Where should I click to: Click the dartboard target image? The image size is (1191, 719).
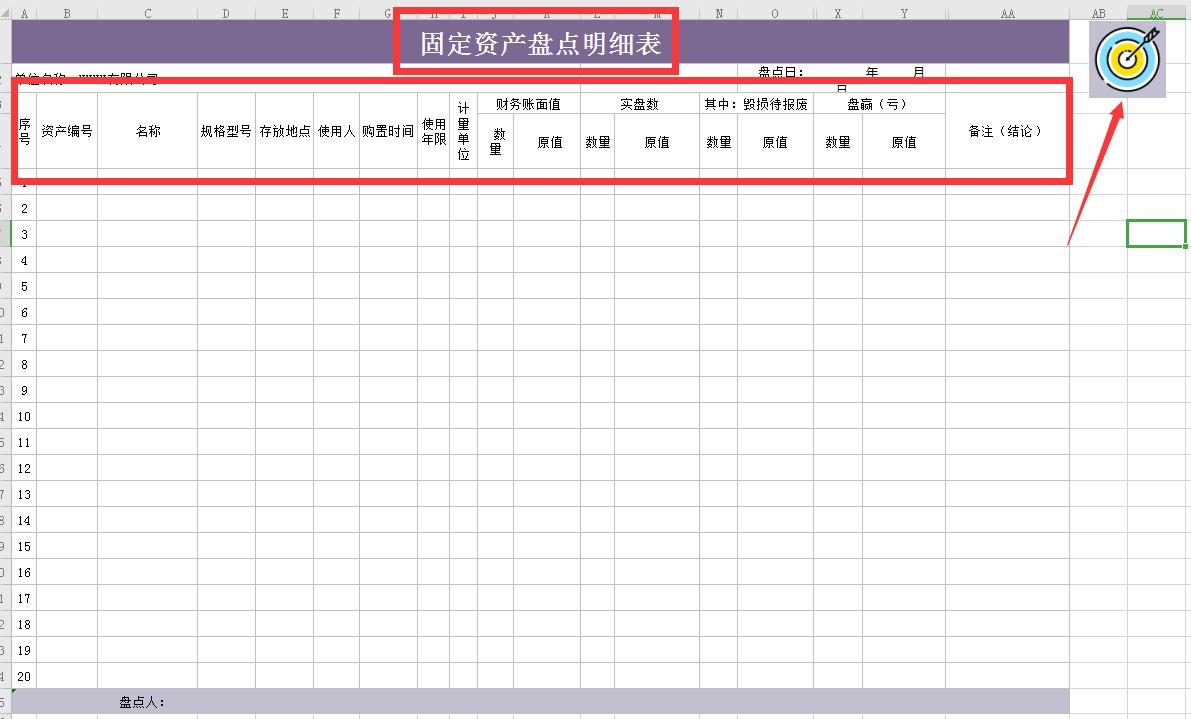[1127, 59]
